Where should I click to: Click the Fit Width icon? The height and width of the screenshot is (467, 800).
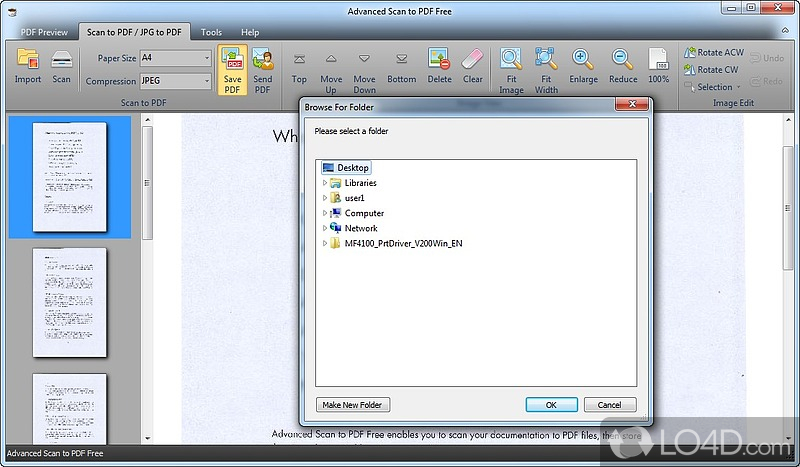pyautogui.click(x=545, y=59)
